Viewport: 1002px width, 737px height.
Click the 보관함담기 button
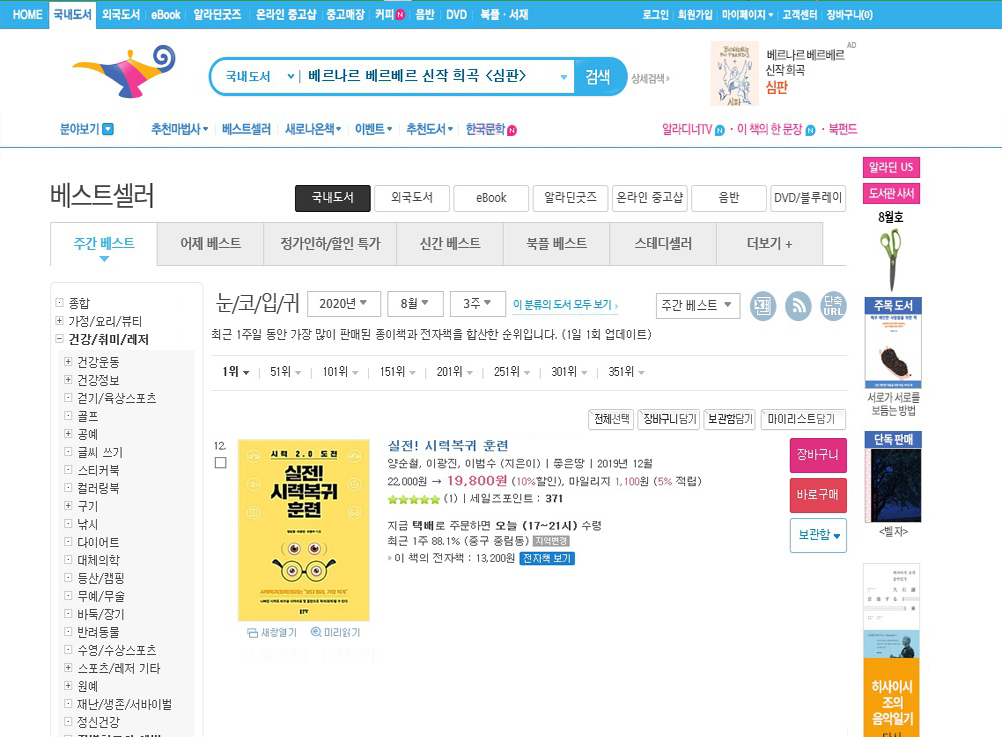(x=730, y=419)
